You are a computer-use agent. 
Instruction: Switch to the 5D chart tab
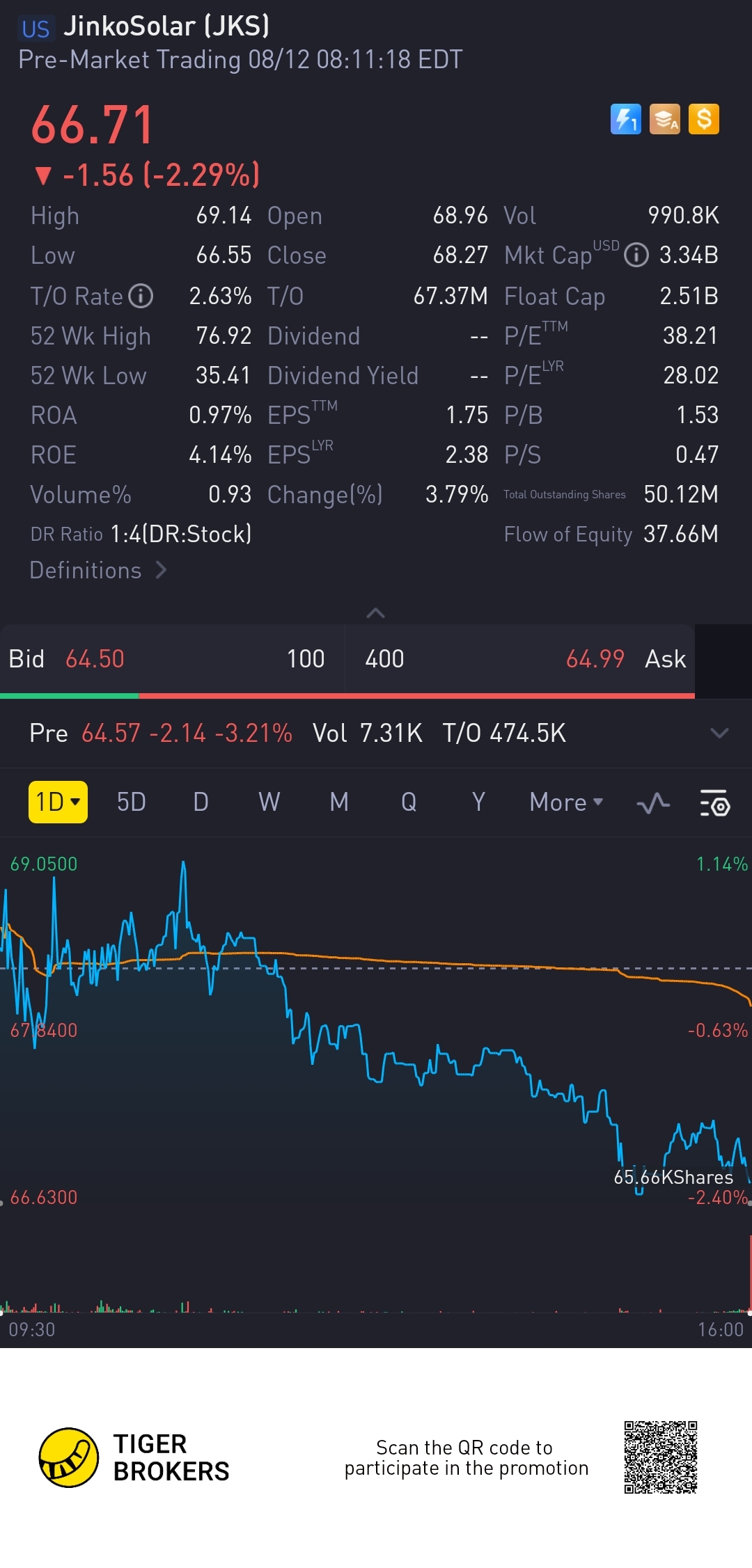131,802
